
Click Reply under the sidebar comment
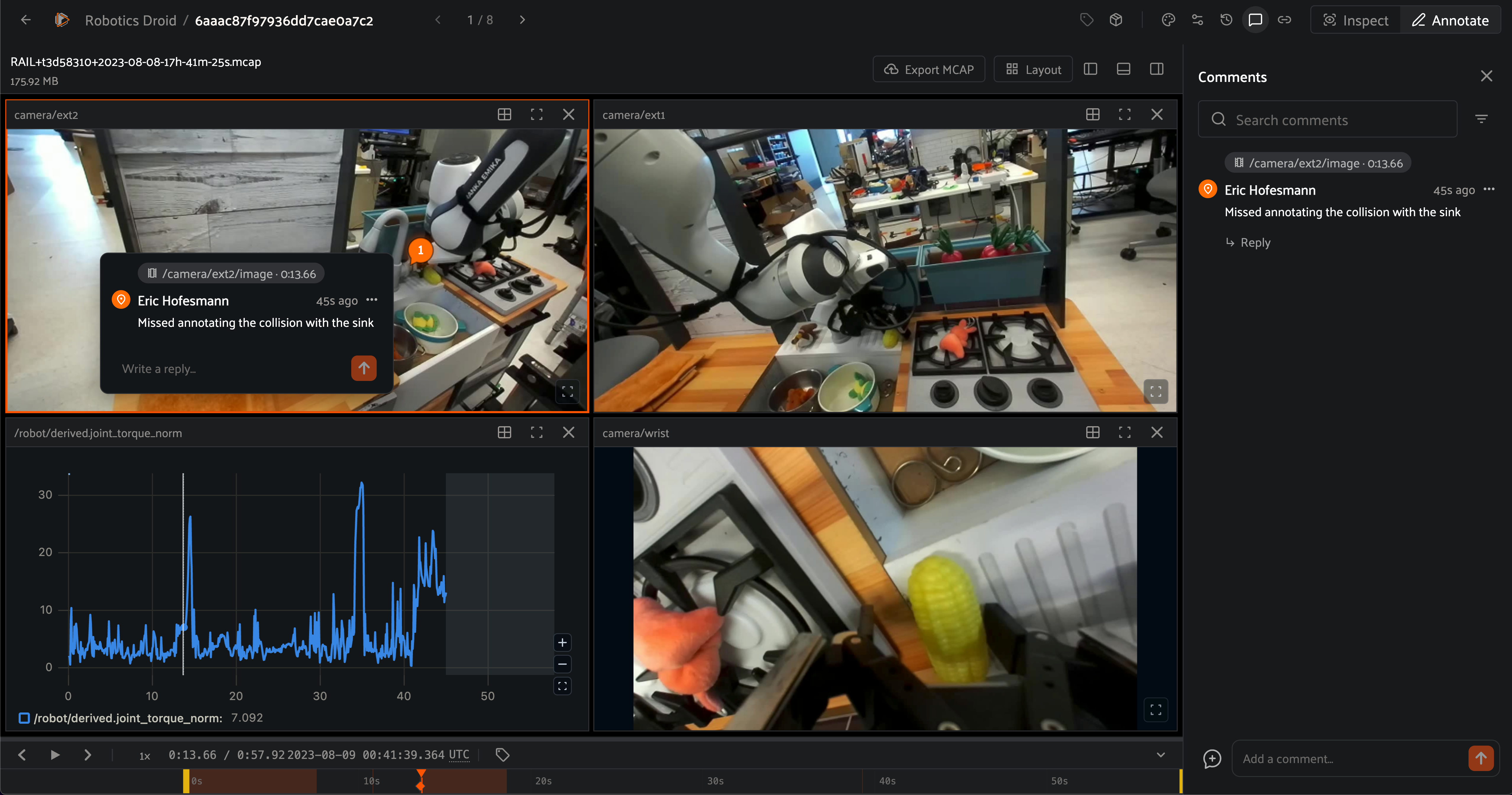1248,243
